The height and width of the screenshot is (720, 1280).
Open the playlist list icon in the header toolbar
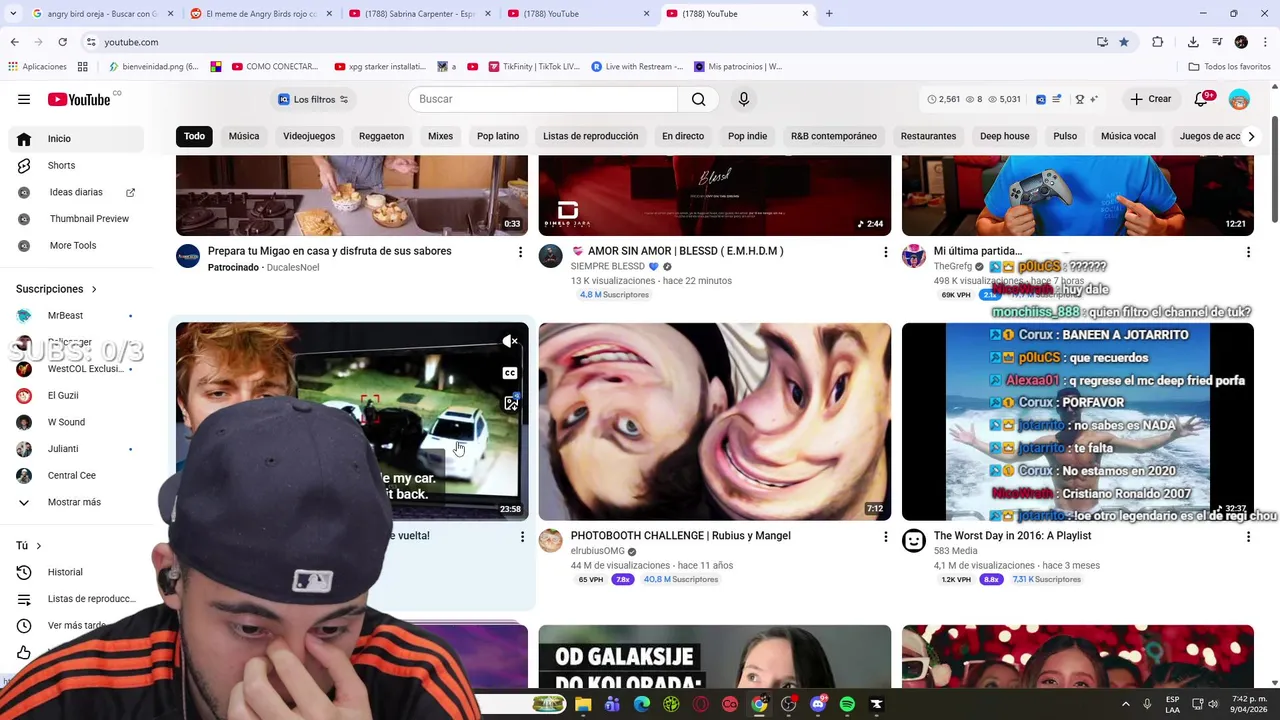(x=1057, y=99)
